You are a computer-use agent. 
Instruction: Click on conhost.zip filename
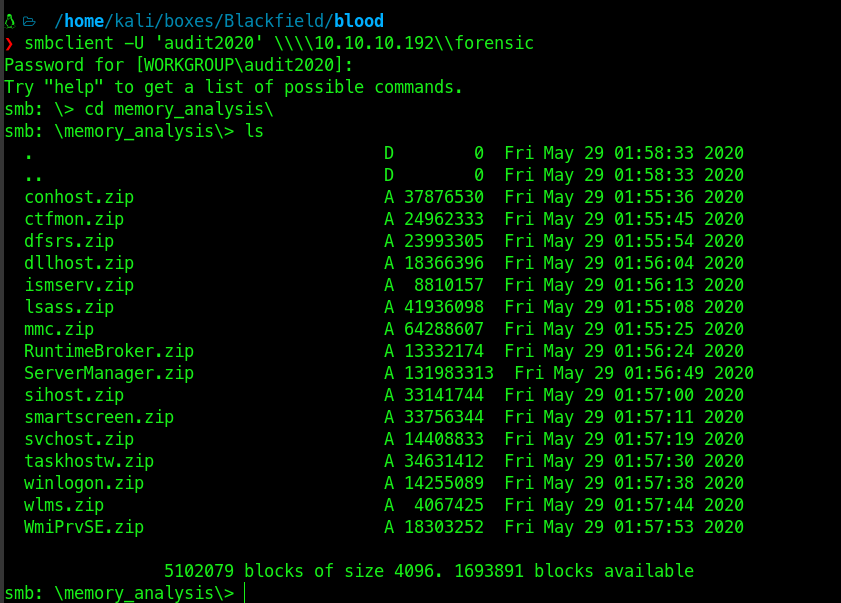(x=79, y=197)
